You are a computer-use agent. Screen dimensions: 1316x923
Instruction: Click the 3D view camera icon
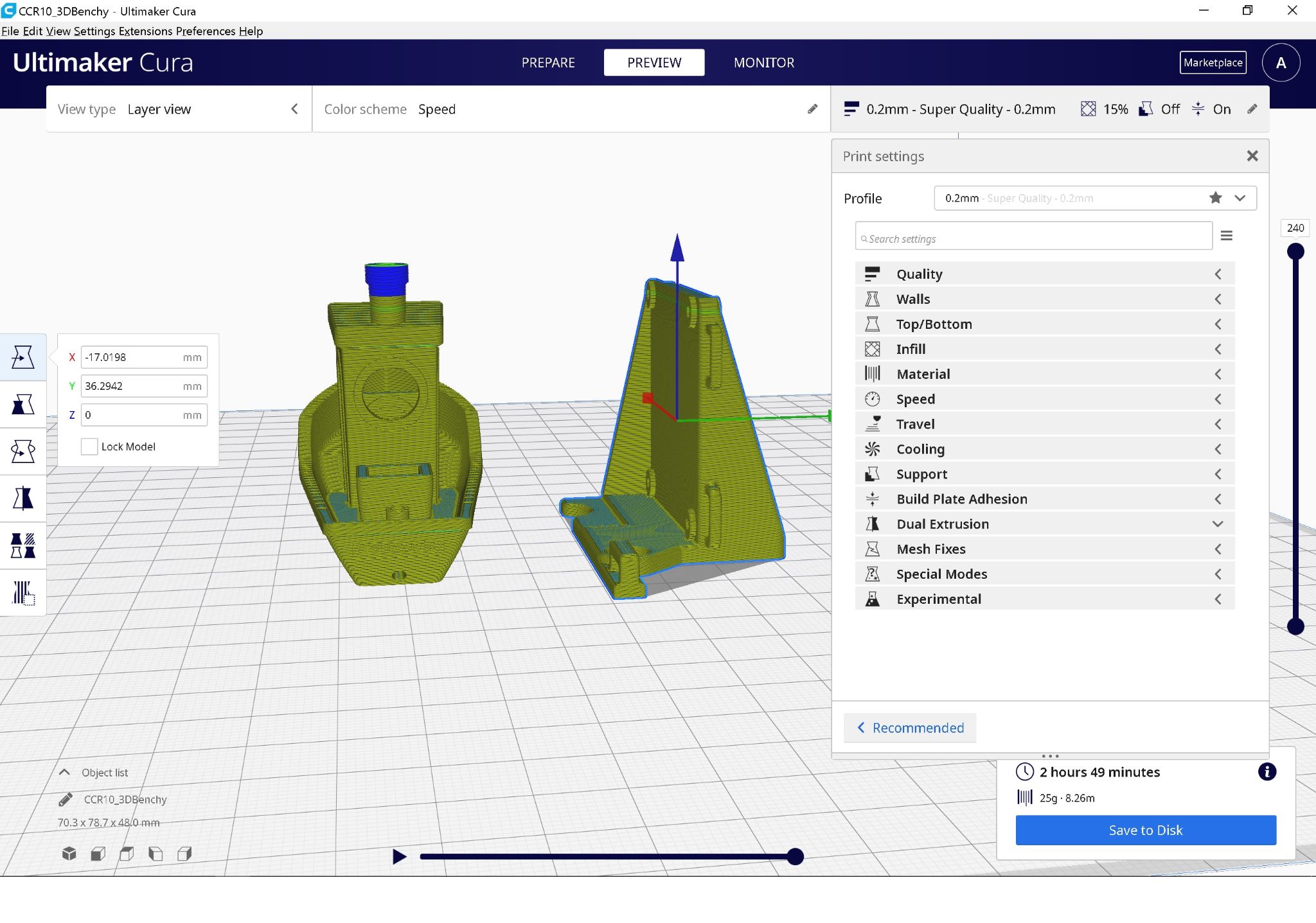(x=69, y=854)
